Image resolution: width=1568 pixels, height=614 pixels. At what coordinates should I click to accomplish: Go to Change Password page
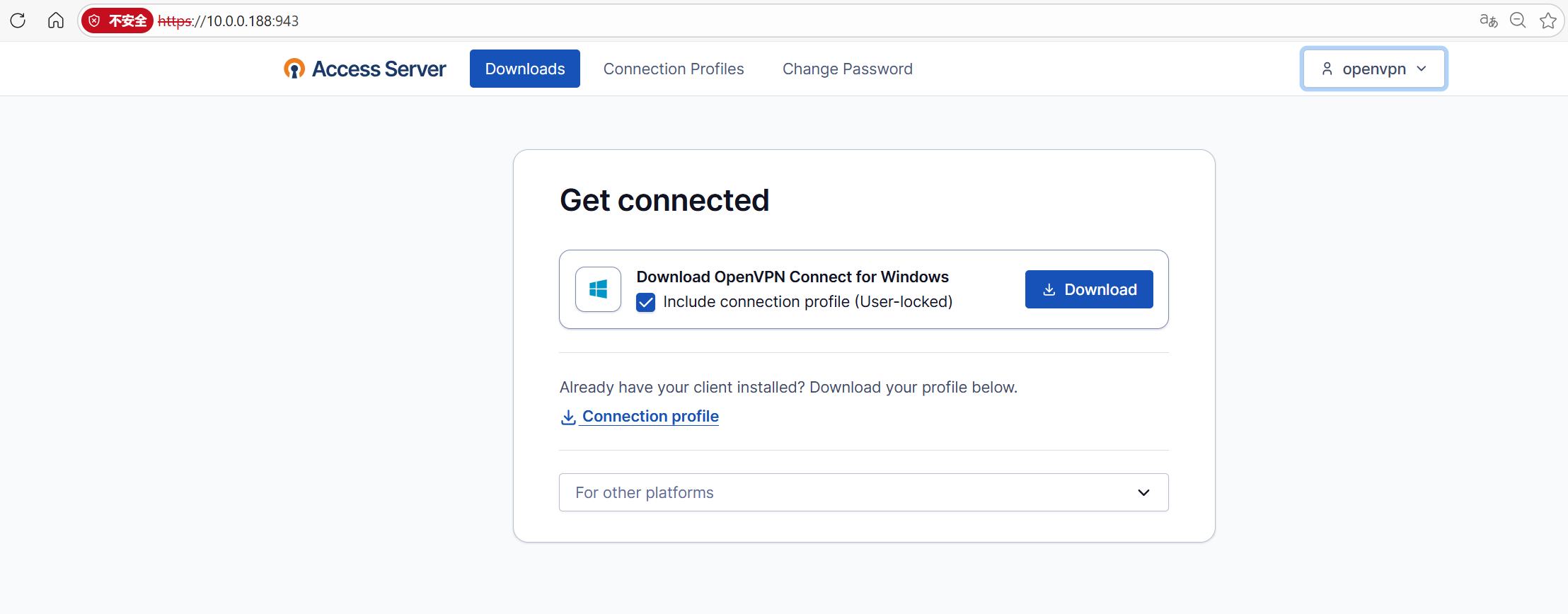[847, 69]
